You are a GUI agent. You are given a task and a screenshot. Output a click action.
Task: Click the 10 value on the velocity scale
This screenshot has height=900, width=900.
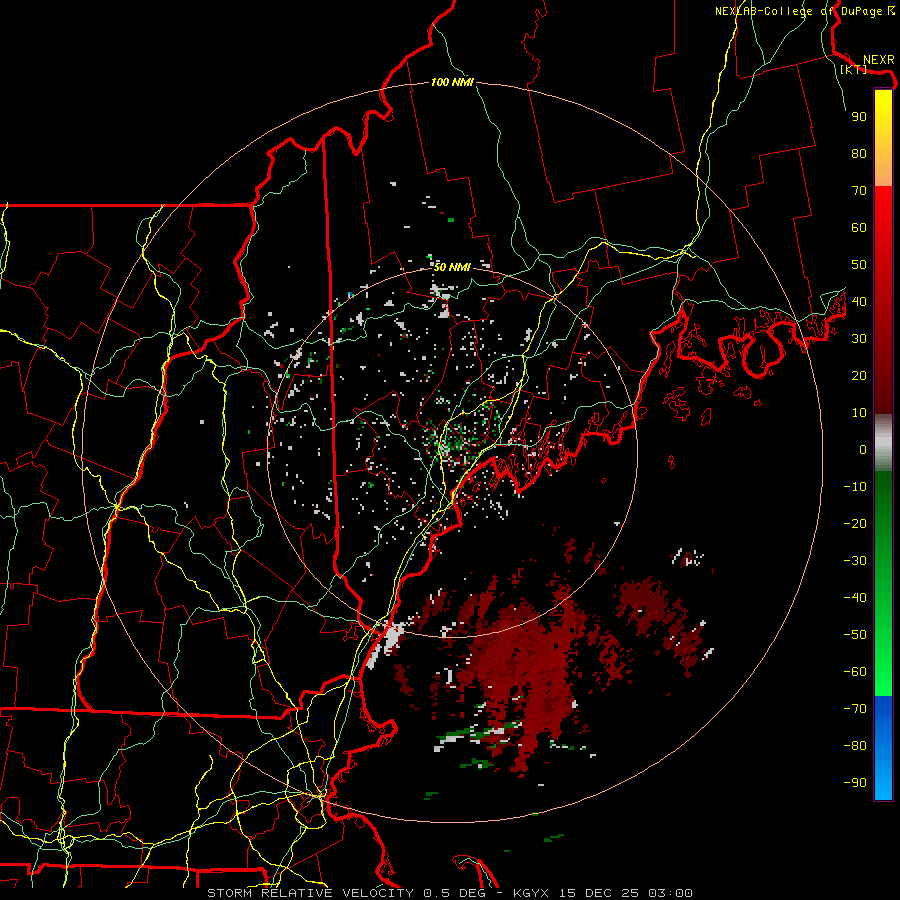pos(859,413)
